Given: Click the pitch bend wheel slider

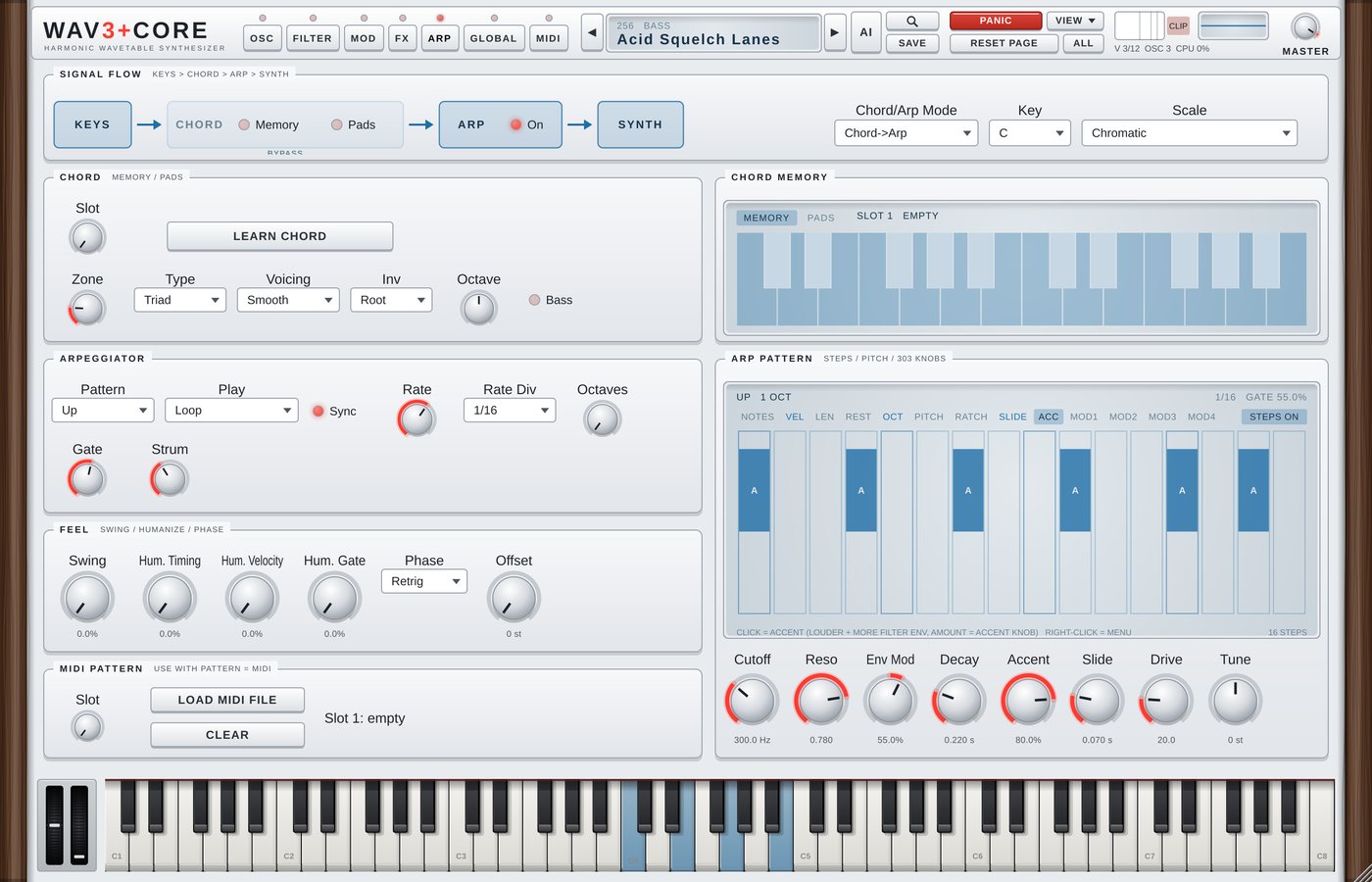Looking at the screenshot, I should 55,825.
